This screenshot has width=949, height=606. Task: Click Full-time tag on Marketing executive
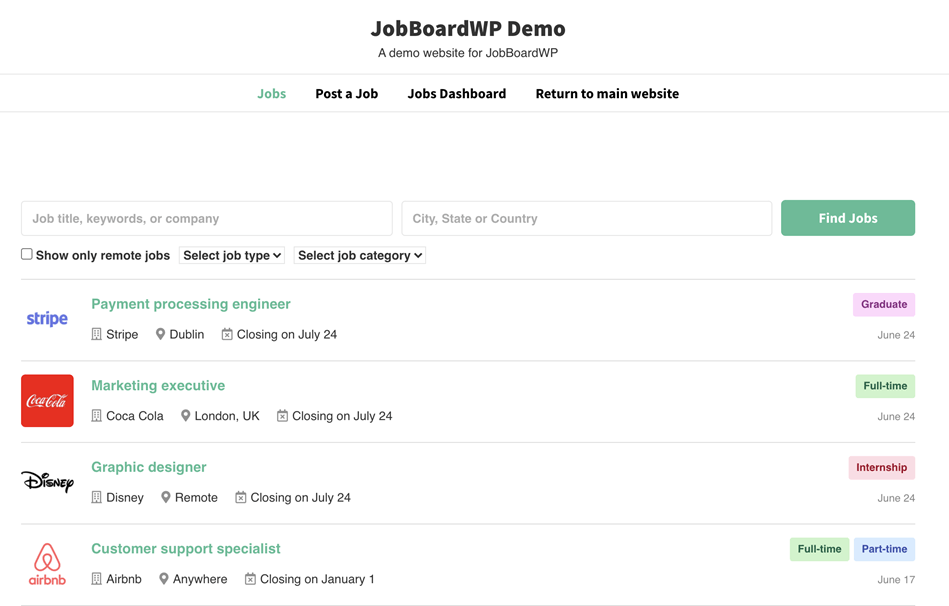pos(885,386)
